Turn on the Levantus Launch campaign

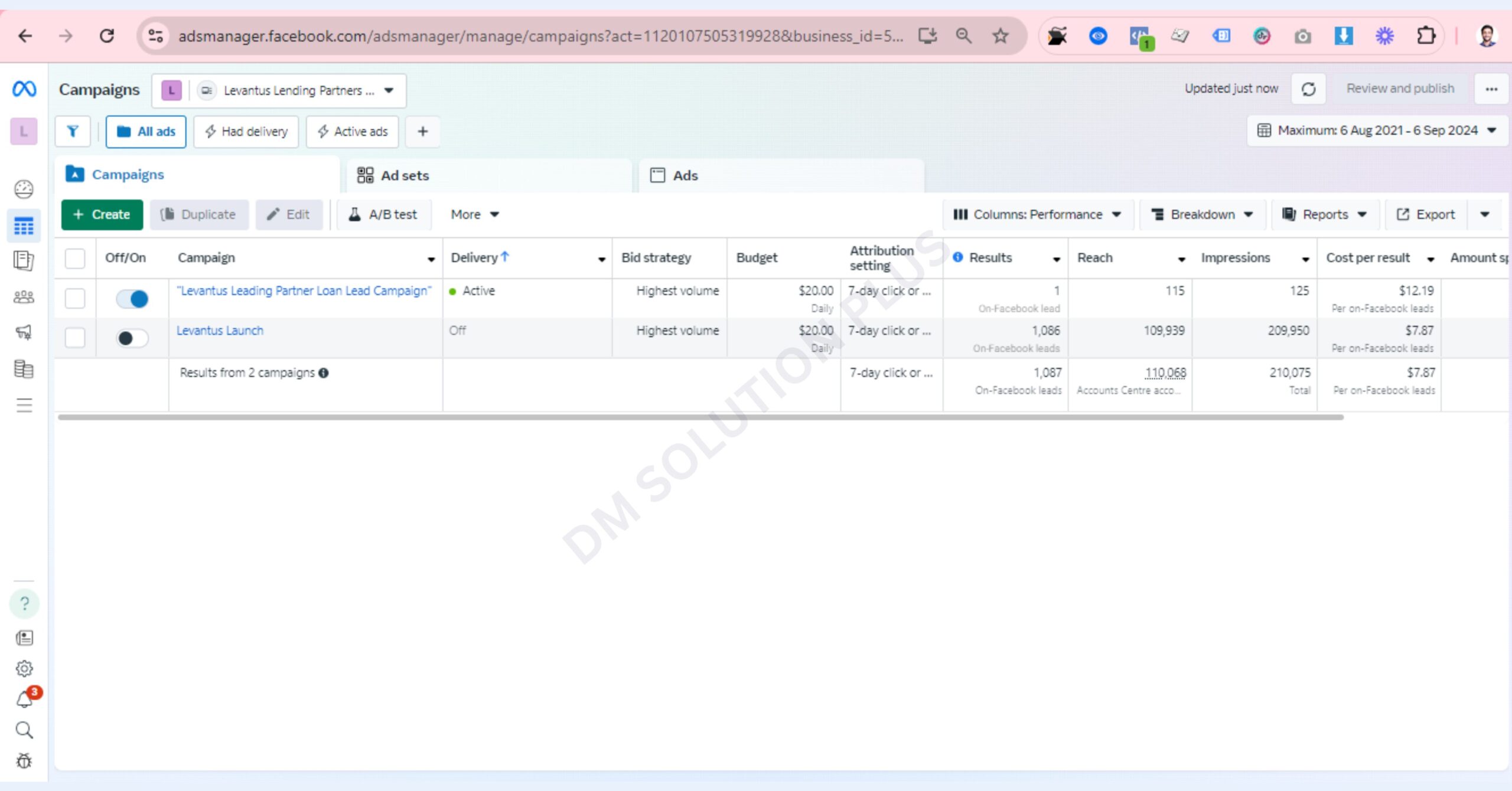coord(132,338)
